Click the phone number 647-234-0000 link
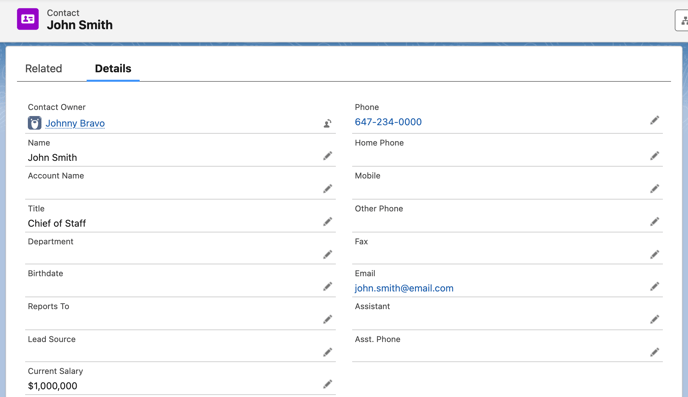 [388, 122]
